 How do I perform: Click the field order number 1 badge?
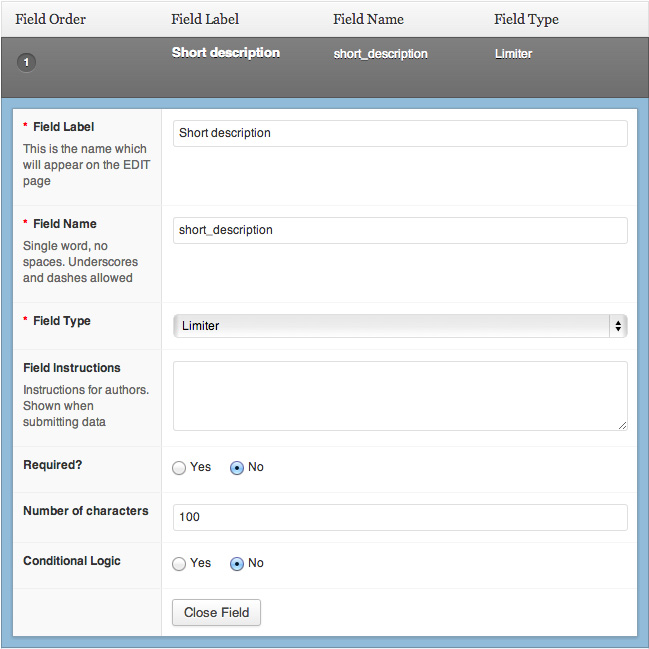pos(26,62)
